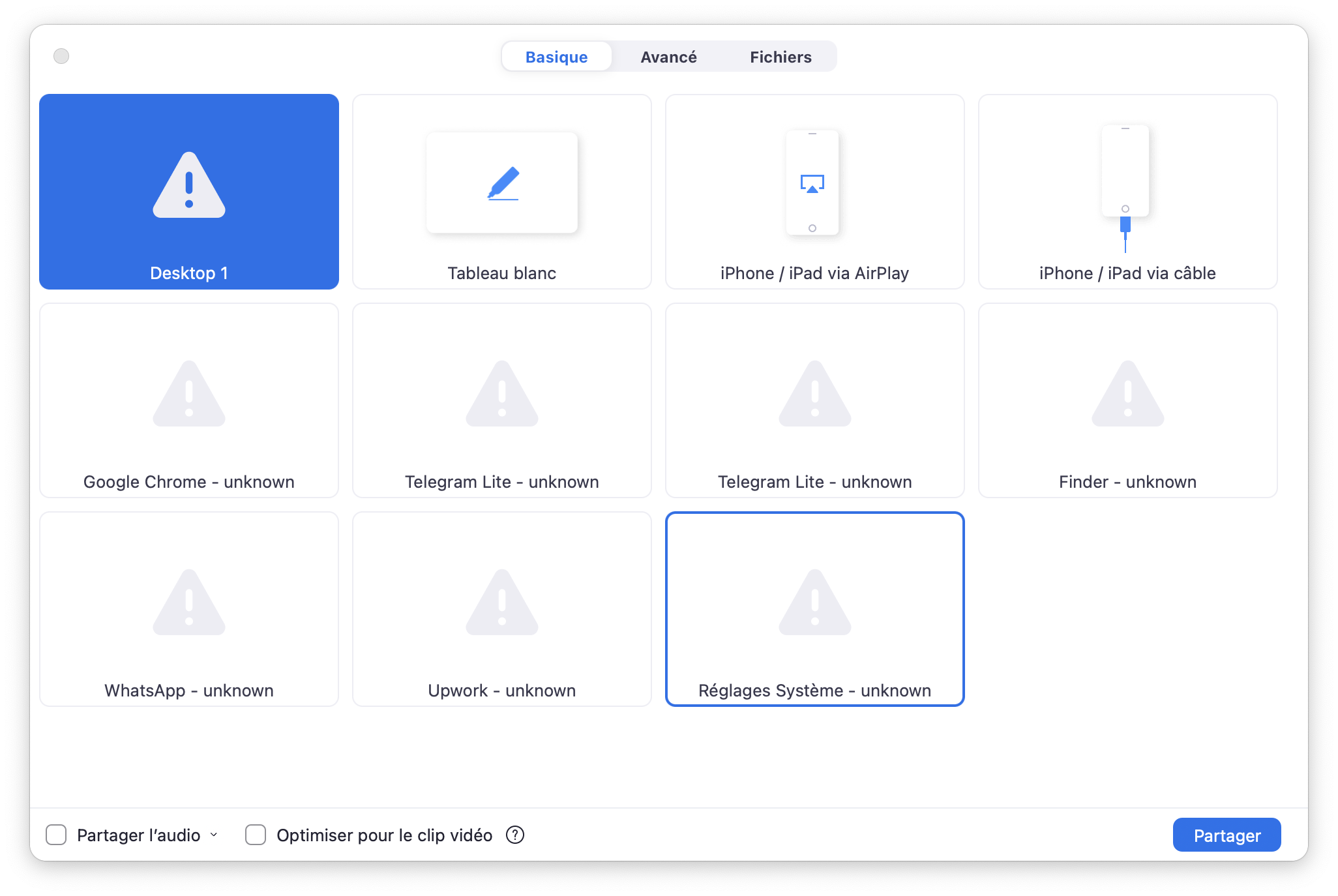The image size is (1338, 896).
Task: Select the Basique tab
Action: click(556, 57)
